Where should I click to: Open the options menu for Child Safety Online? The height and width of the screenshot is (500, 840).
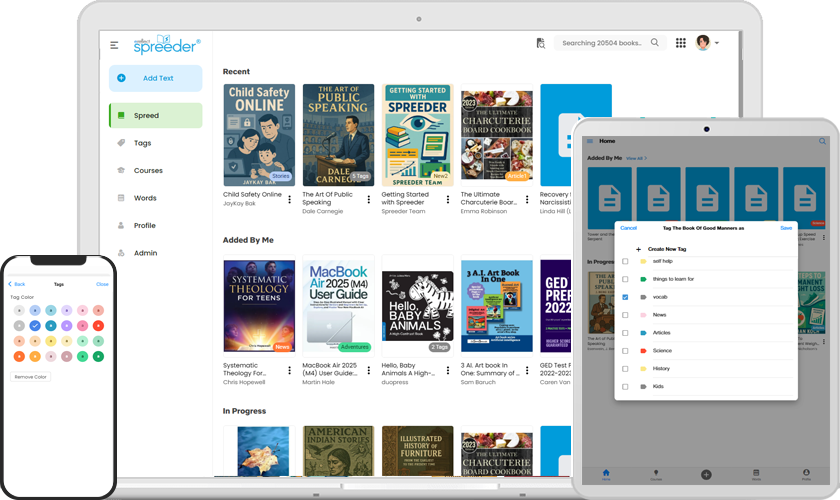[x=289, y=199]
